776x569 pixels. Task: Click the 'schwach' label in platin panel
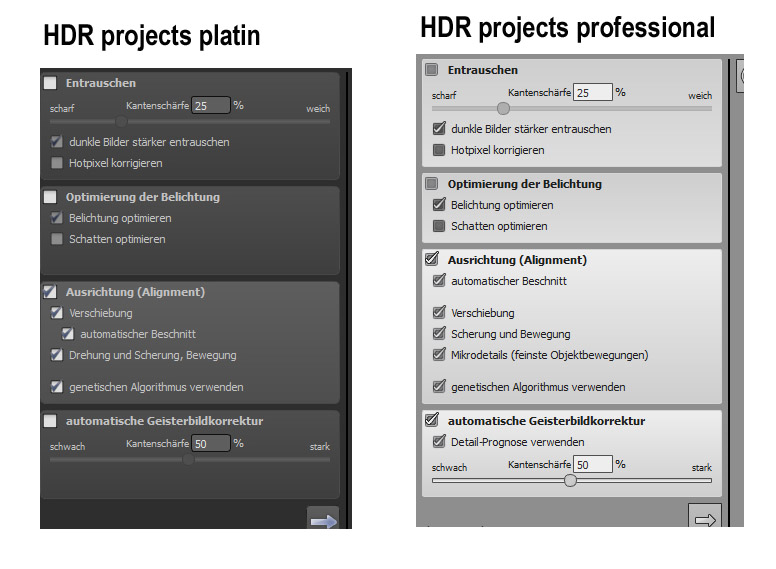(x=67, y=446)
